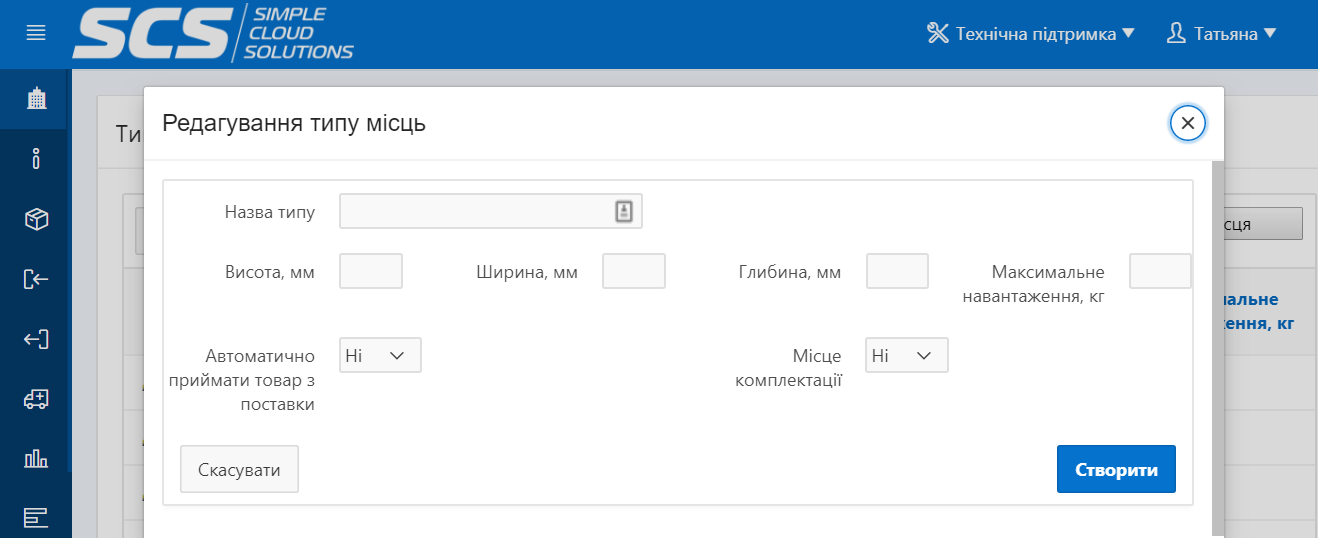The image size is (1318, 538).
Task: Open the bar chart icon in sidebar
Action: pyautogui.click(x=36, y=458)
